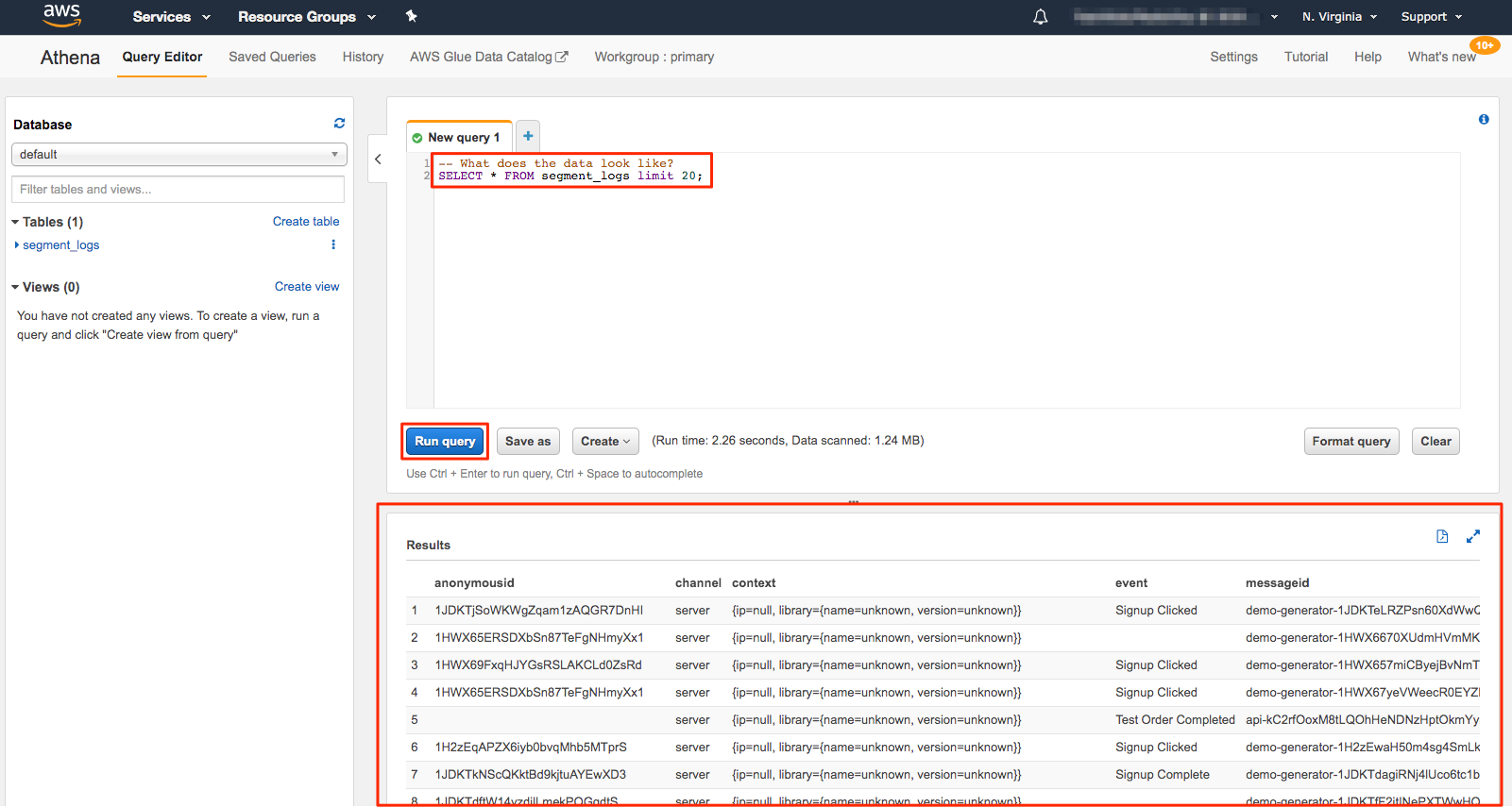Click the Format query button

point(1351,441)
